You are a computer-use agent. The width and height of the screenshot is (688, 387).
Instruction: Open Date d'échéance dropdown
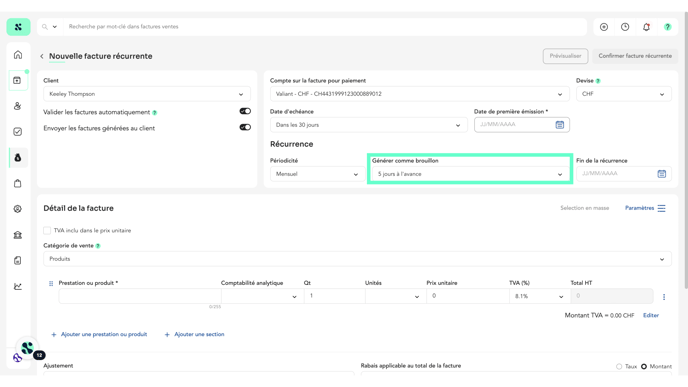(x=369, y=125)
